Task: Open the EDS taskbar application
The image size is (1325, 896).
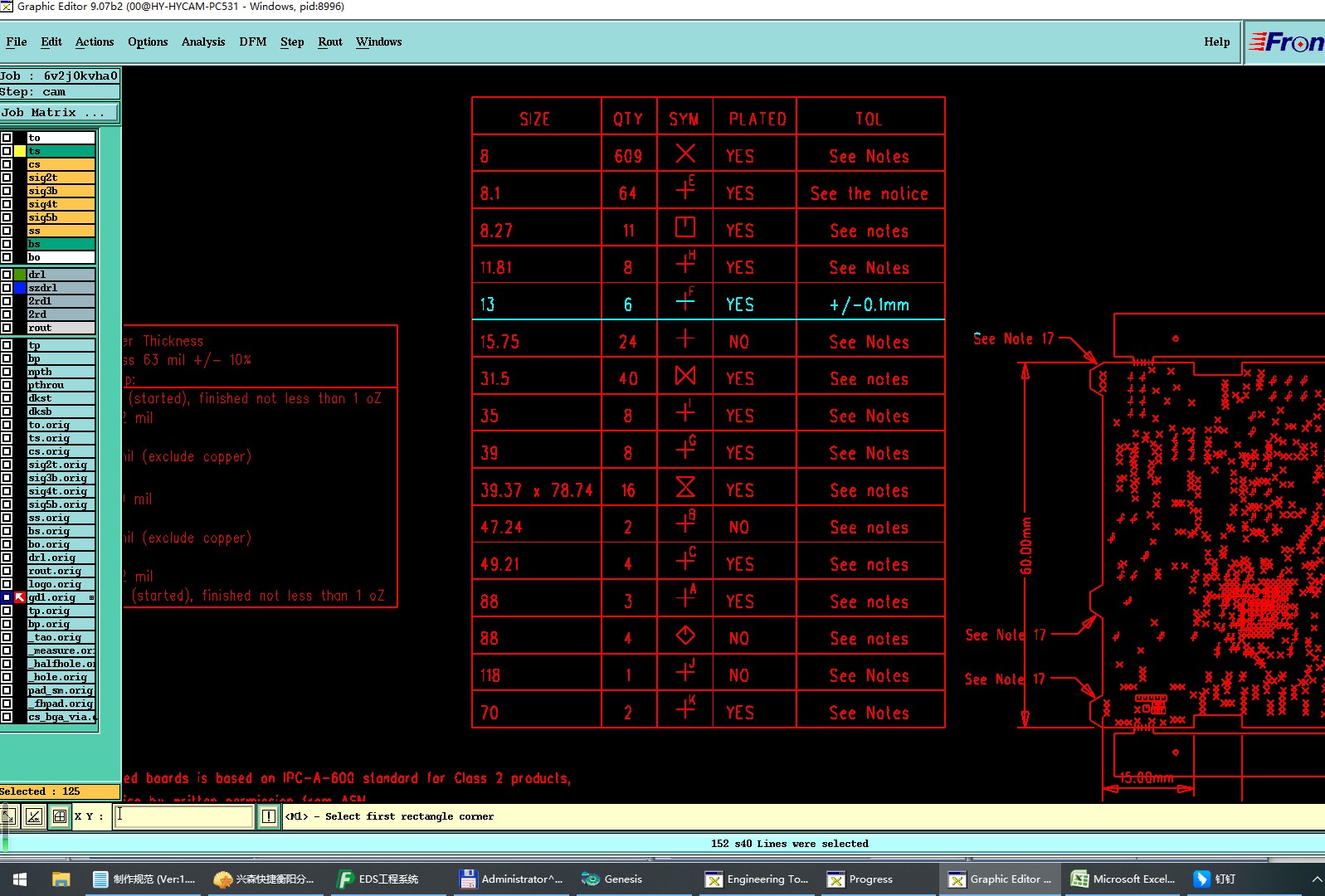Action: 378,879
